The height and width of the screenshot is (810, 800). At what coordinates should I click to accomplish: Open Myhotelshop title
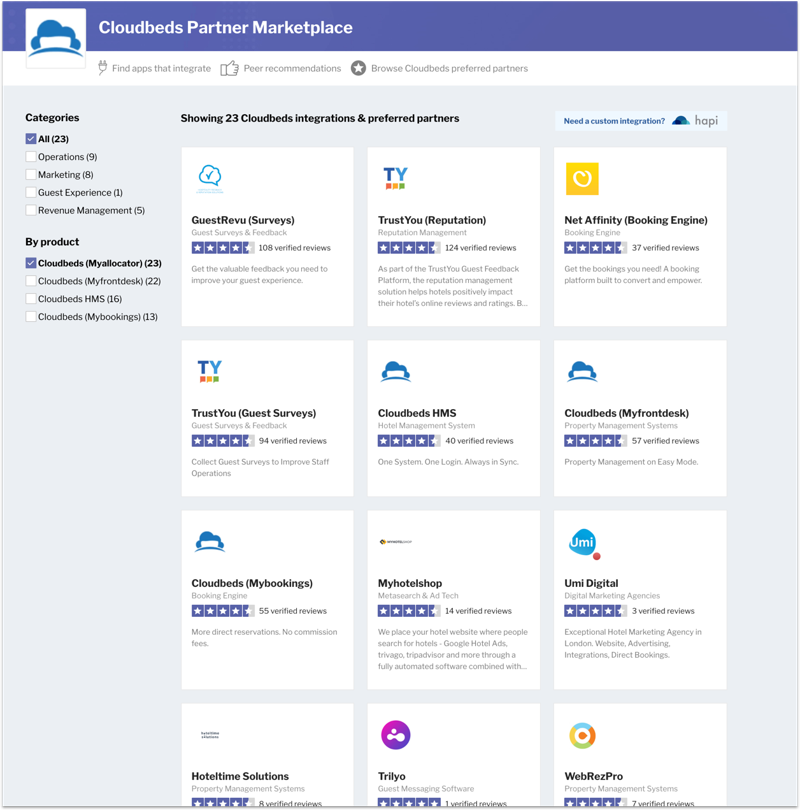click(x=410, y=583)
